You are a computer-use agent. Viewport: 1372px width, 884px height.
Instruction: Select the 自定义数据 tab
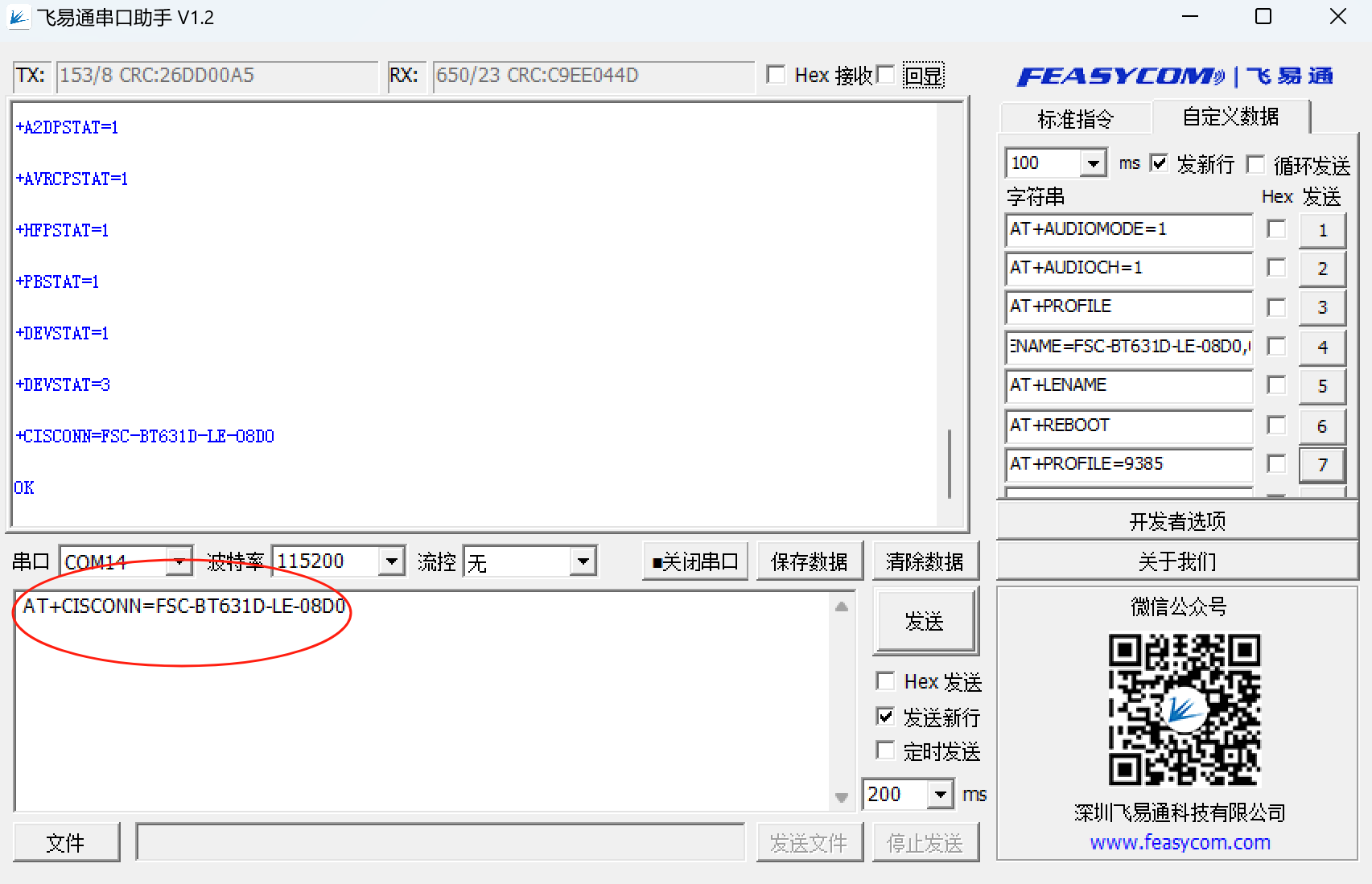pyautogui.click(x=1230, y=117)
